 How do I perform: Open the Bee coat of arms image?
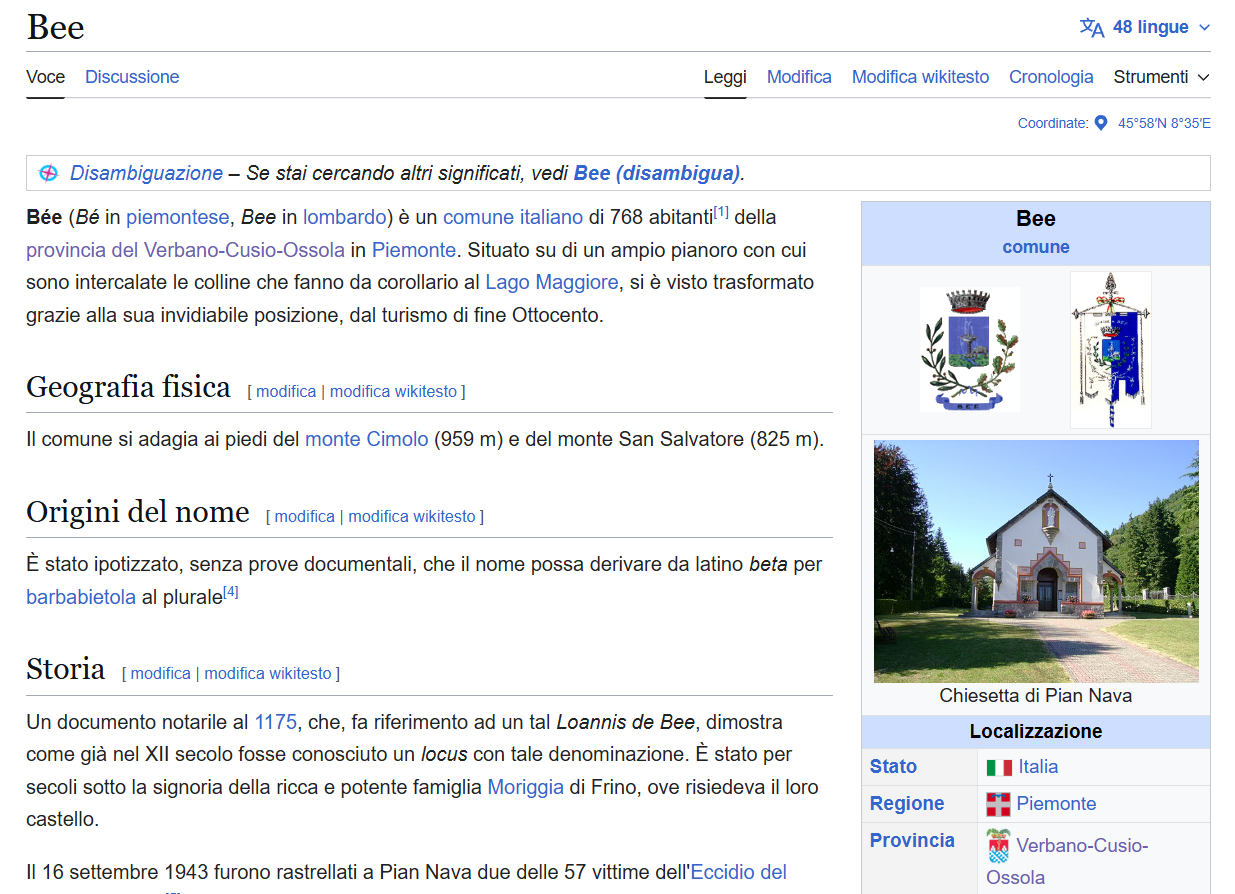[970, 348]
